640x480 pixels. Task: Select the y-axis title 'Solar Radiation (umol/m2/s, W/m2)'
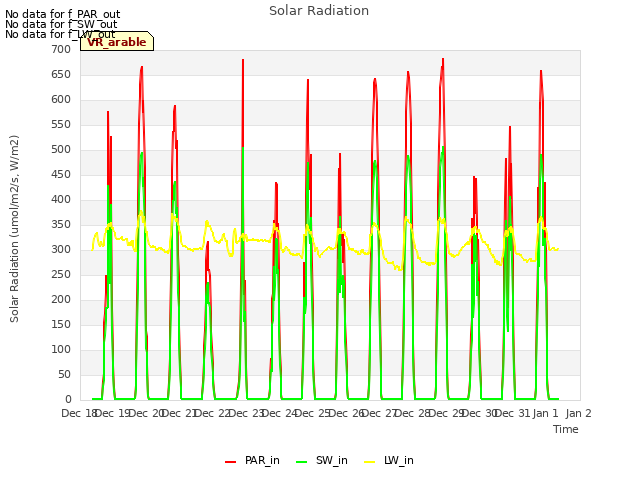coord(14,229)
